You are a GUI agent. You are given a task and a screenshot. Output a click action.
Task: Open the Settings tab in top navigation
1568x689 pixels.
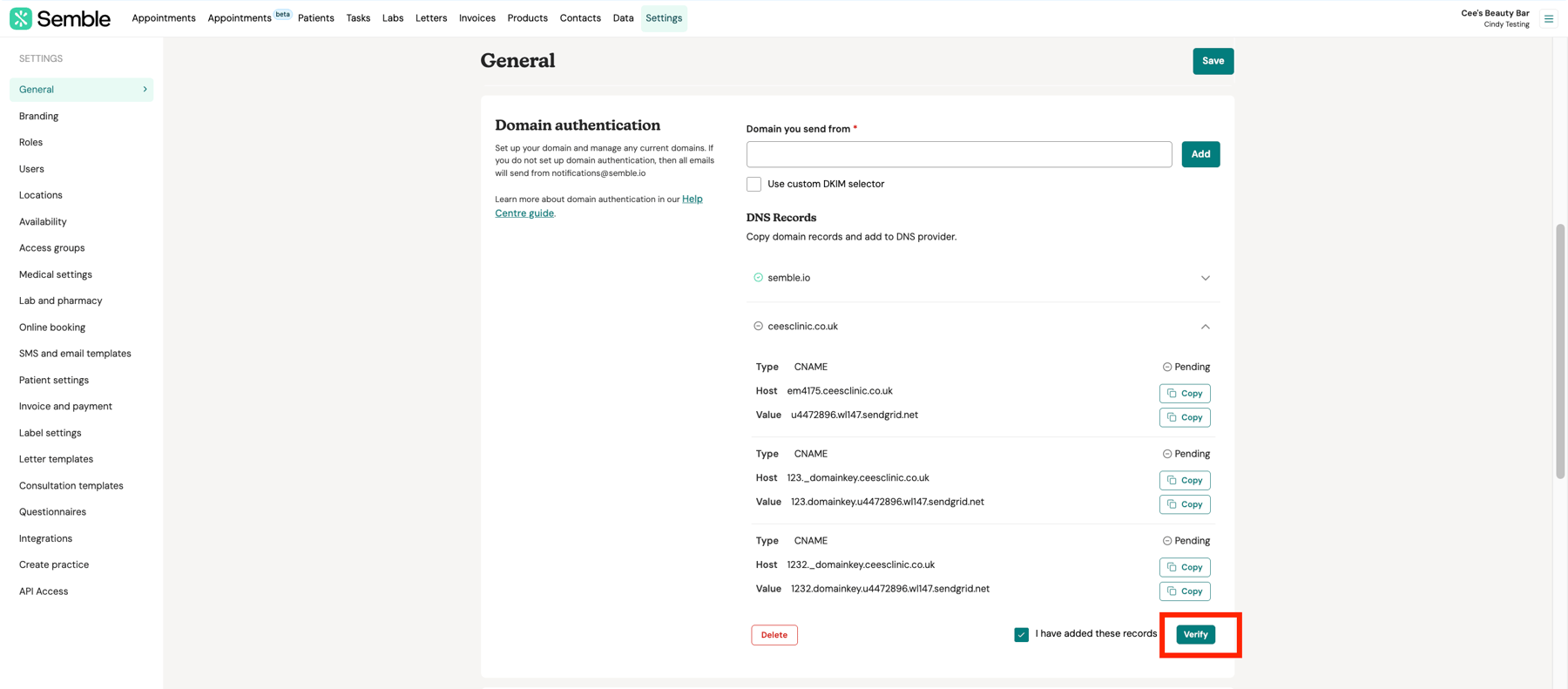click(x=664, y=18)
